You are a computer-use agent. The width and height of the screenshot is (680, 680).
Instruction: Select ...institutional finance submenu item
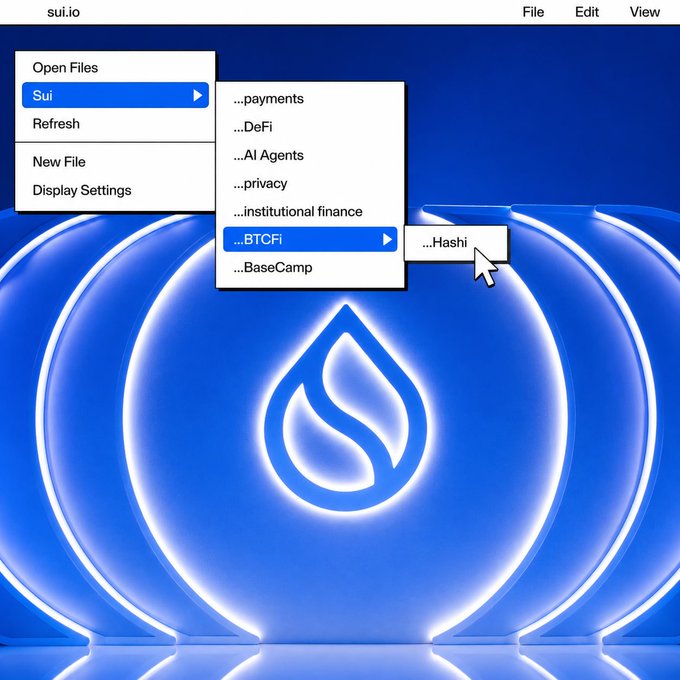pos(298,211)
